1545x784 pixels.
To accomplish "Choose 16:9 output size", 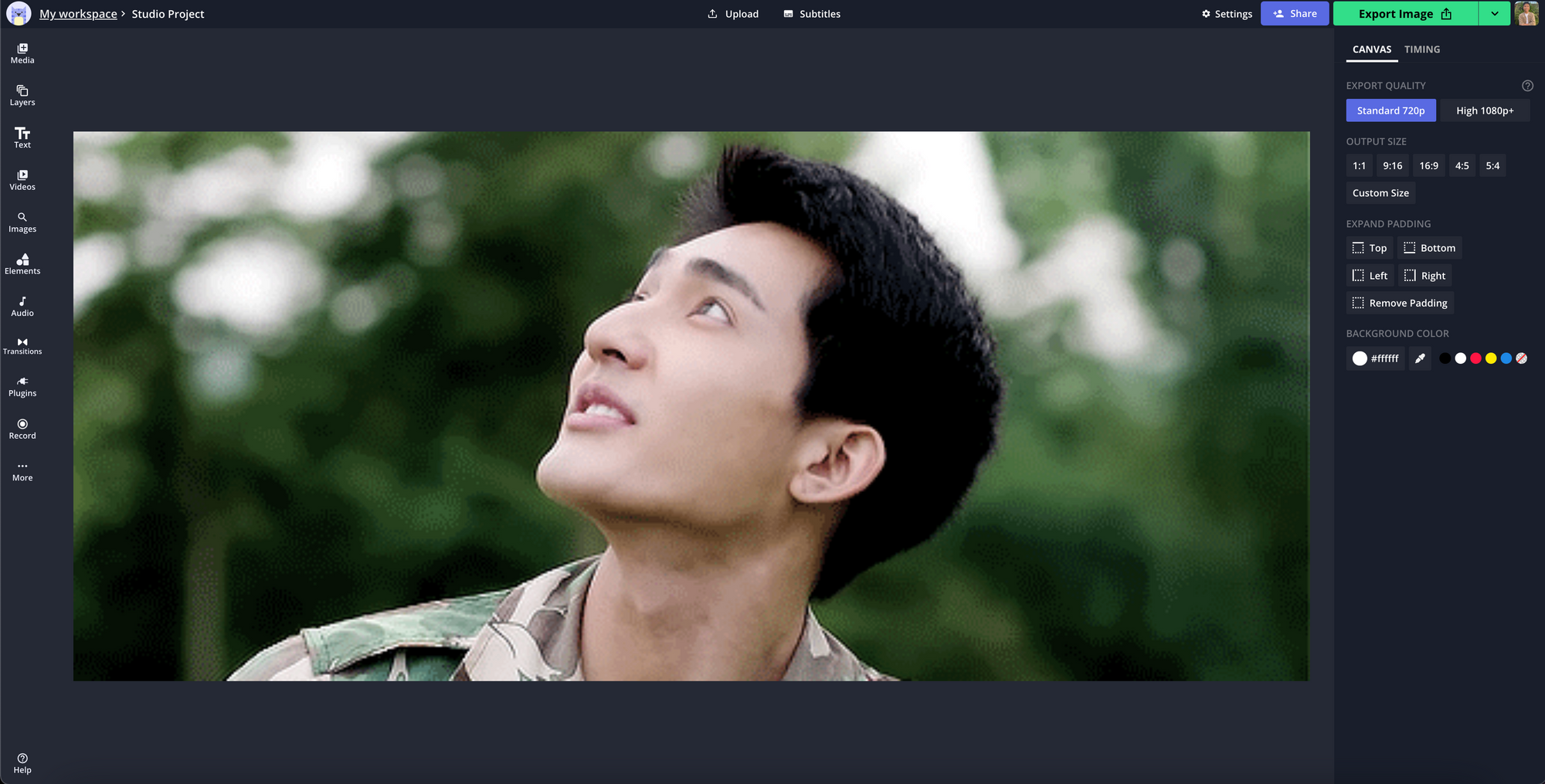I will click(1428, 166).
